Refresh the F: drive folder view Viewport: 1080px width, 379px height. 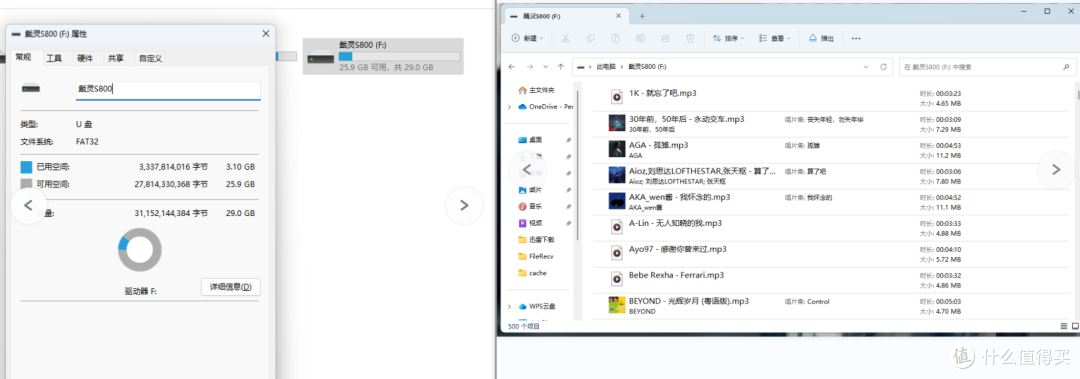(884, 67)
